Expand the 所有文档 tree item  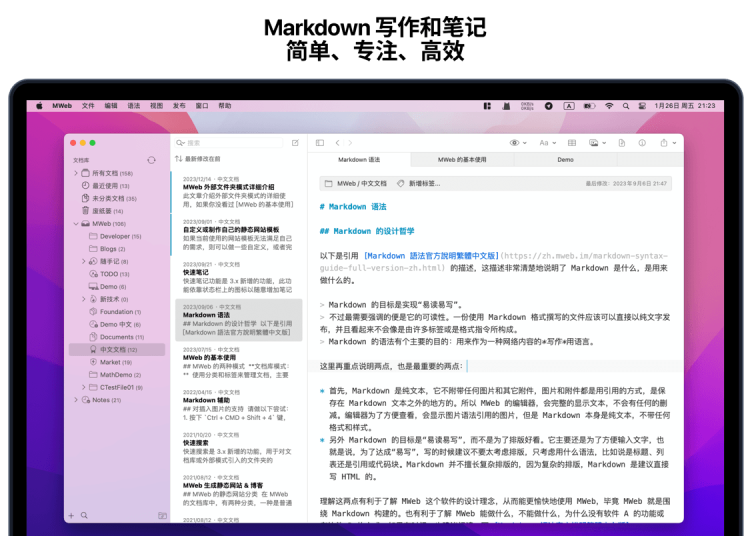point(76,173)
